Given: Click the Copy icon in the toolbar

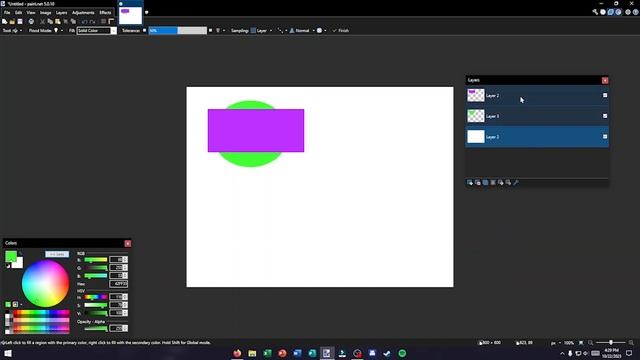Looking at the screenshot, I should (x=50, y=21).
